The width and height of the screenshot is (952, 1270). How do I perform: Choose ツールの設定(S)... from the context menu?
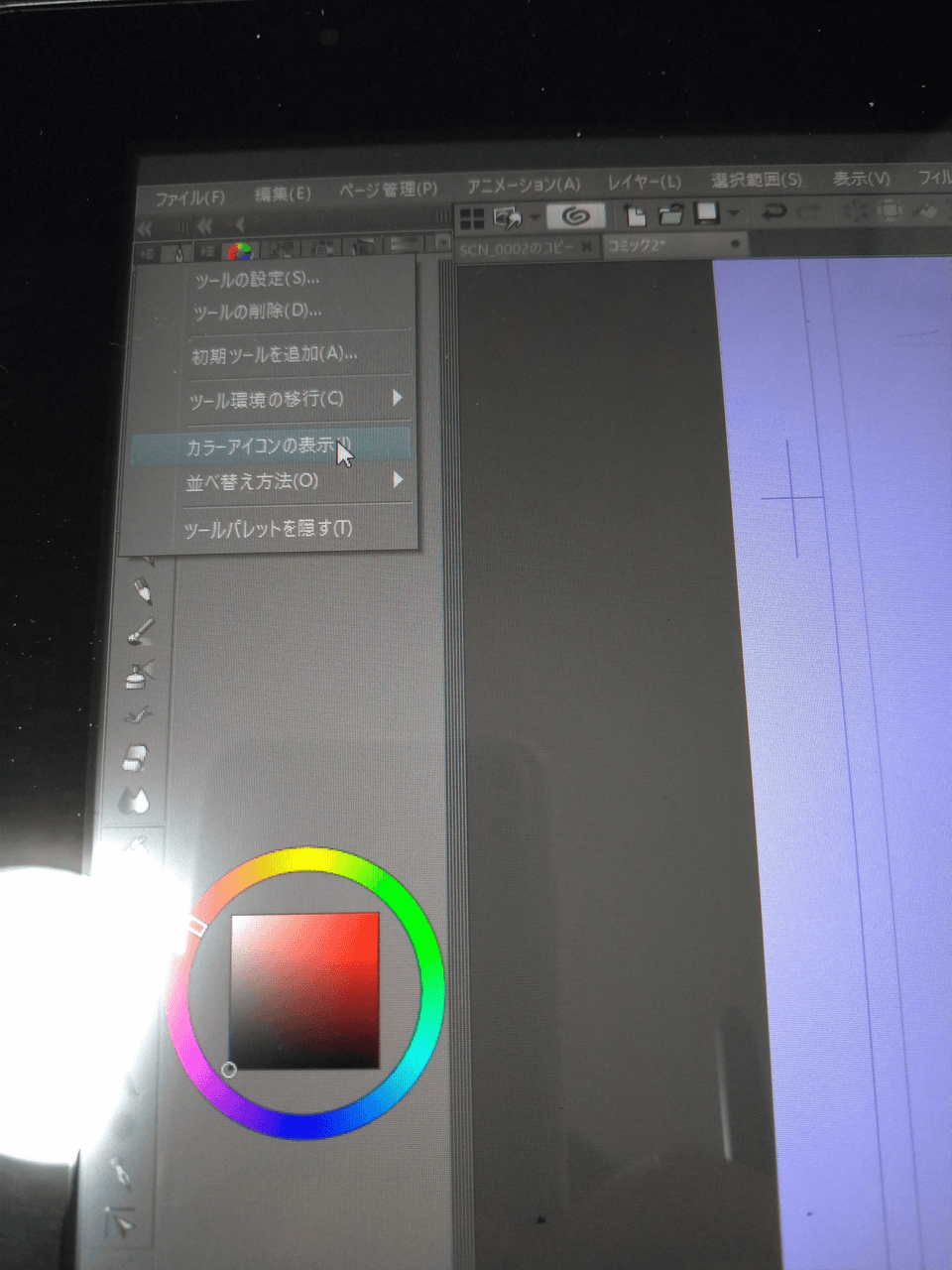click(257, 280)
